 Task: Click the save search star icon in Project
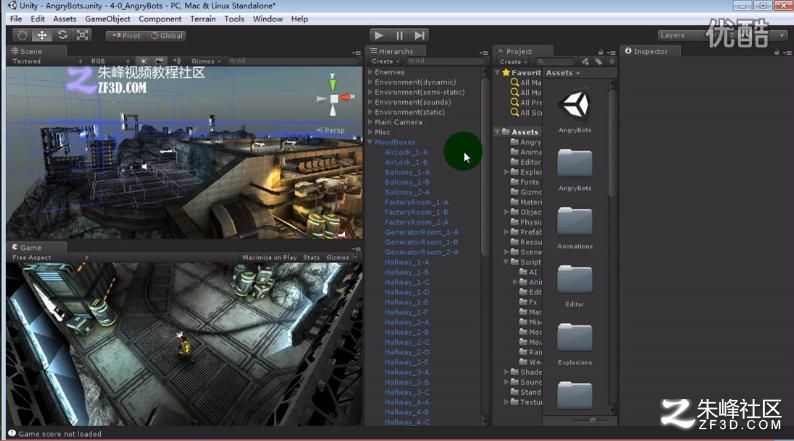click(x=612, y=62)
